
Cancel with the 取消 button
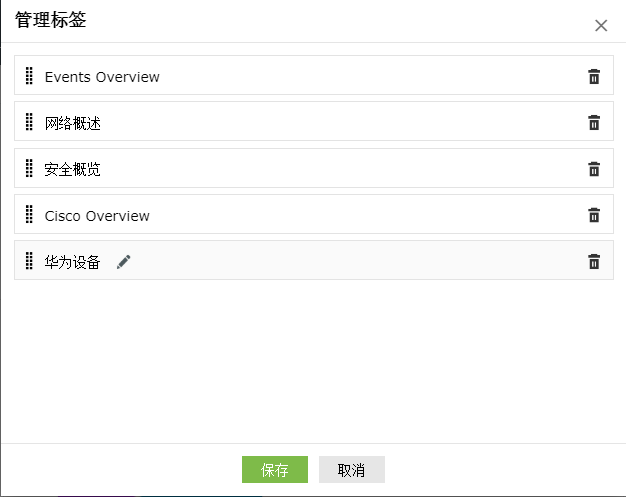pos(351,470)
